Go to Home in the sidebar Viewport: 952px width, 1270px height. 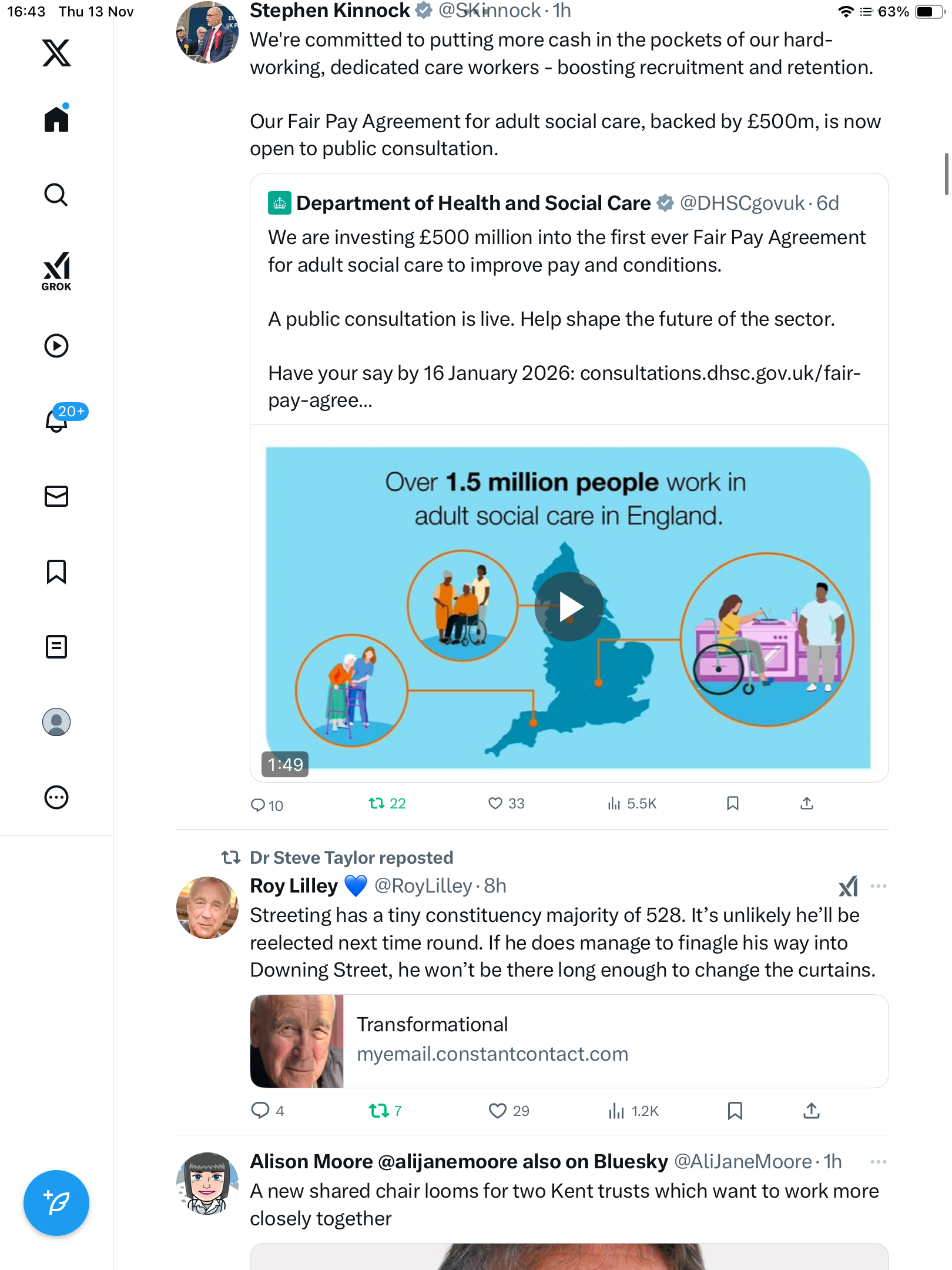coord(56,119)
